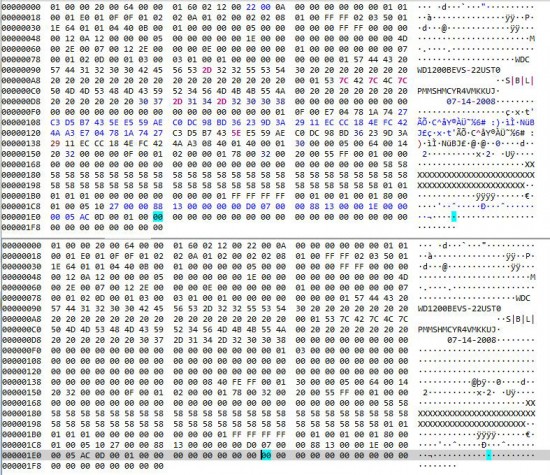Click offset 000001E0 in the bottom pane
This screenshot has width=550, height=475.
coord(21,455)
